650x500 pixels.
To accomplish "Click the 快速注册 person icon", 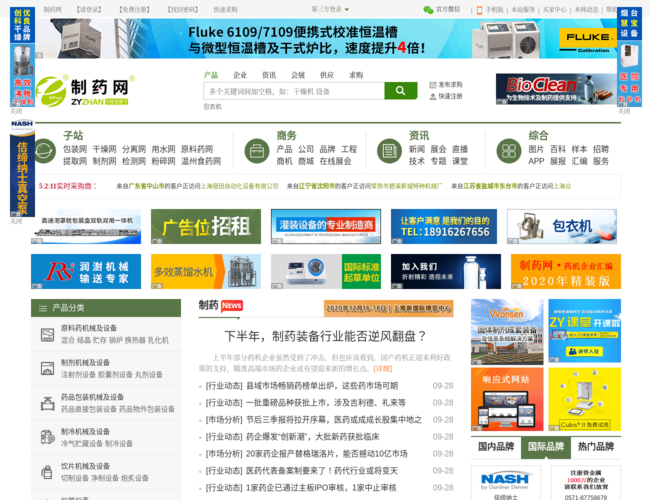I will coord(433,97).
